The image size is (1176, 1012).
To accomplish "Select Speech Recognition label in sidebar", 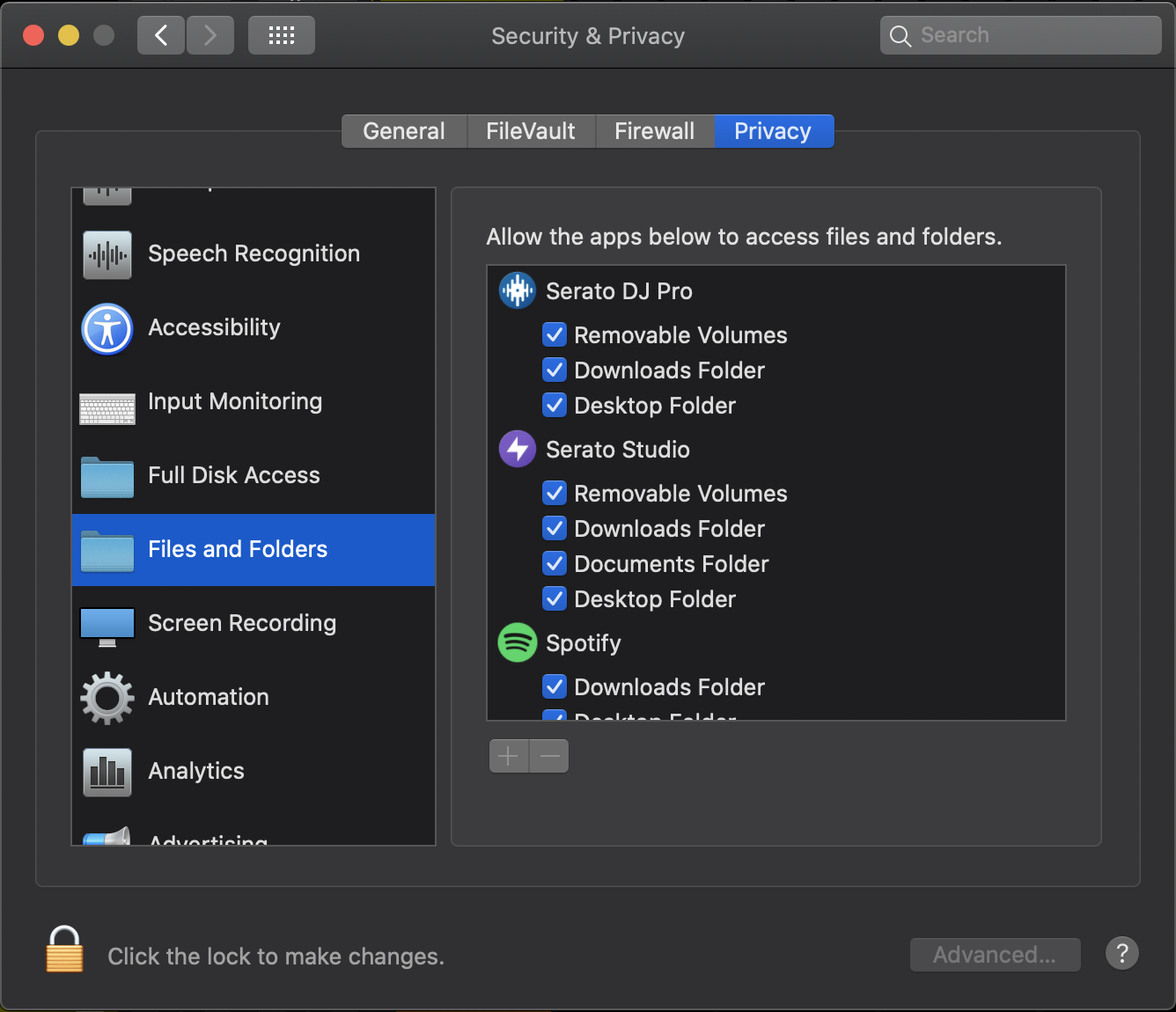I will [x=254, y=253].
